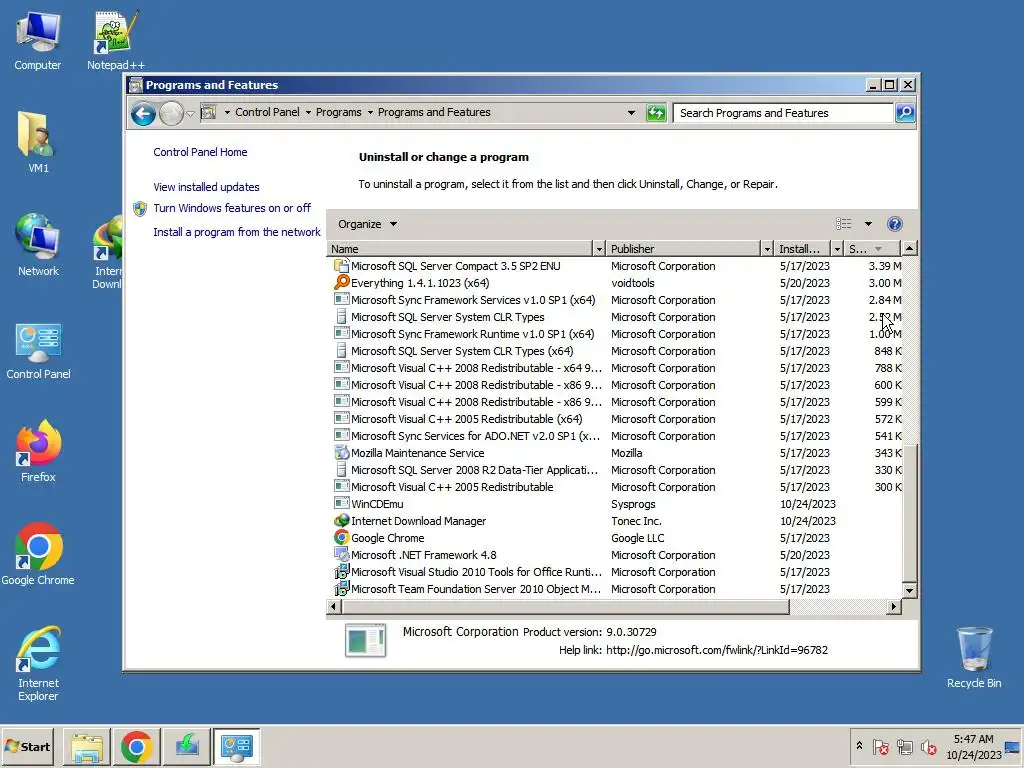Viewport: 1024px width, 768px height.
Task: Click the Internet Download Manager taskbar icon
Action: coord(187,746)
